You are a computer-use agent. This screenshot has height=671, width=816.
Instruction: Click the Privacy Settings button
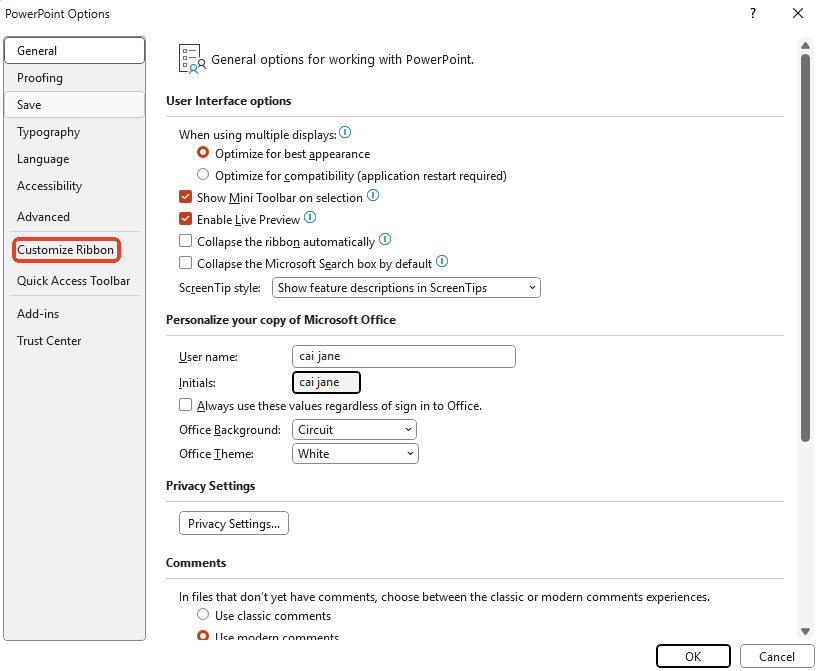(x=233, y=522)
